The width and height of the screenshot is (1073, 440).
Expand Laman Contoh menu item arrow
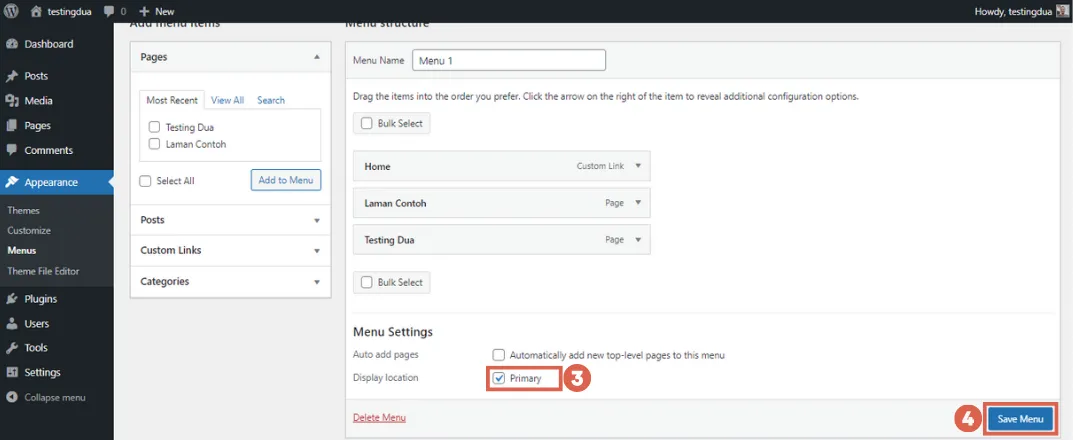(x=638, y=203)
